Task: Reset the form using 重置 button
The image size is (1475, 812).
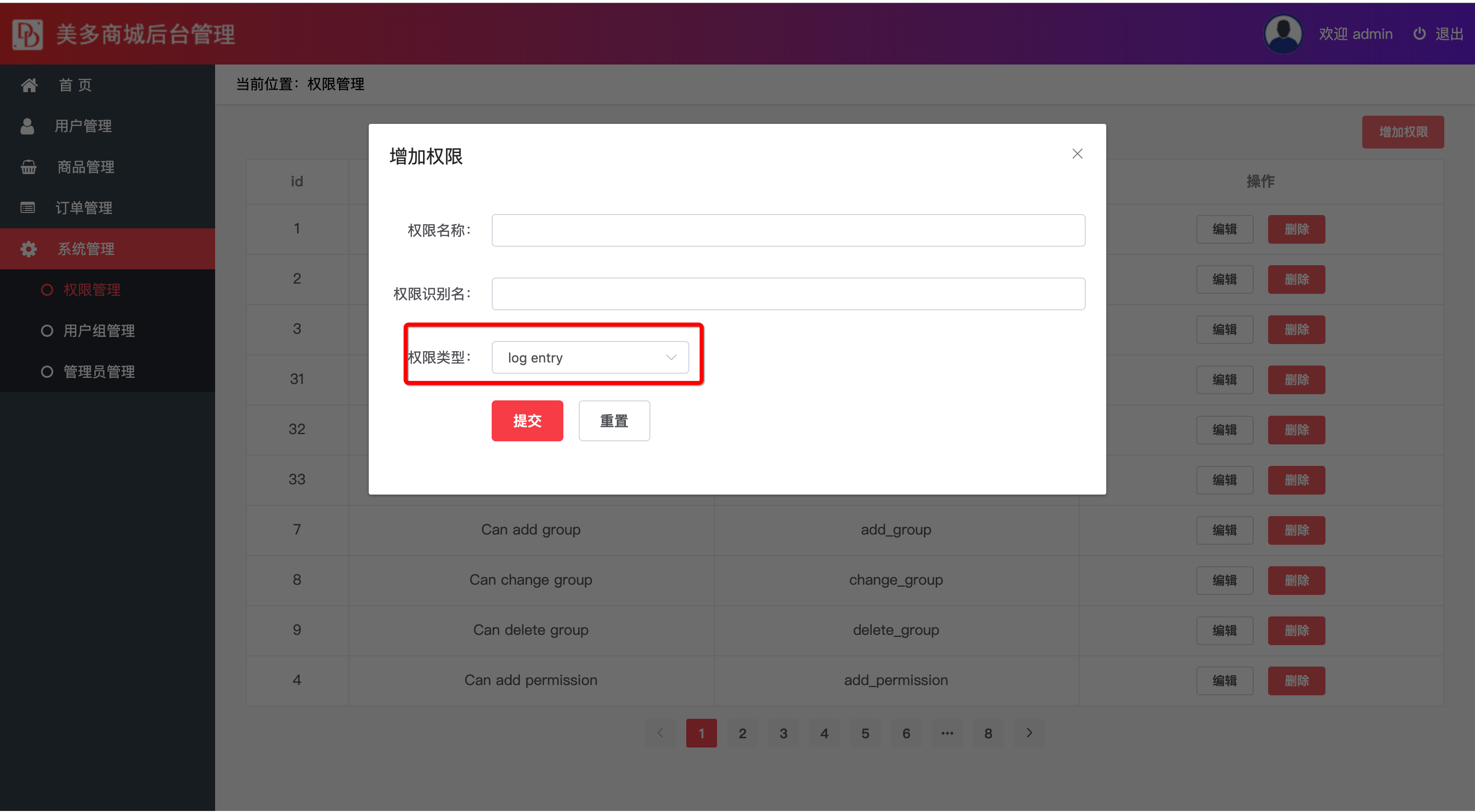Action: point(613,421)
